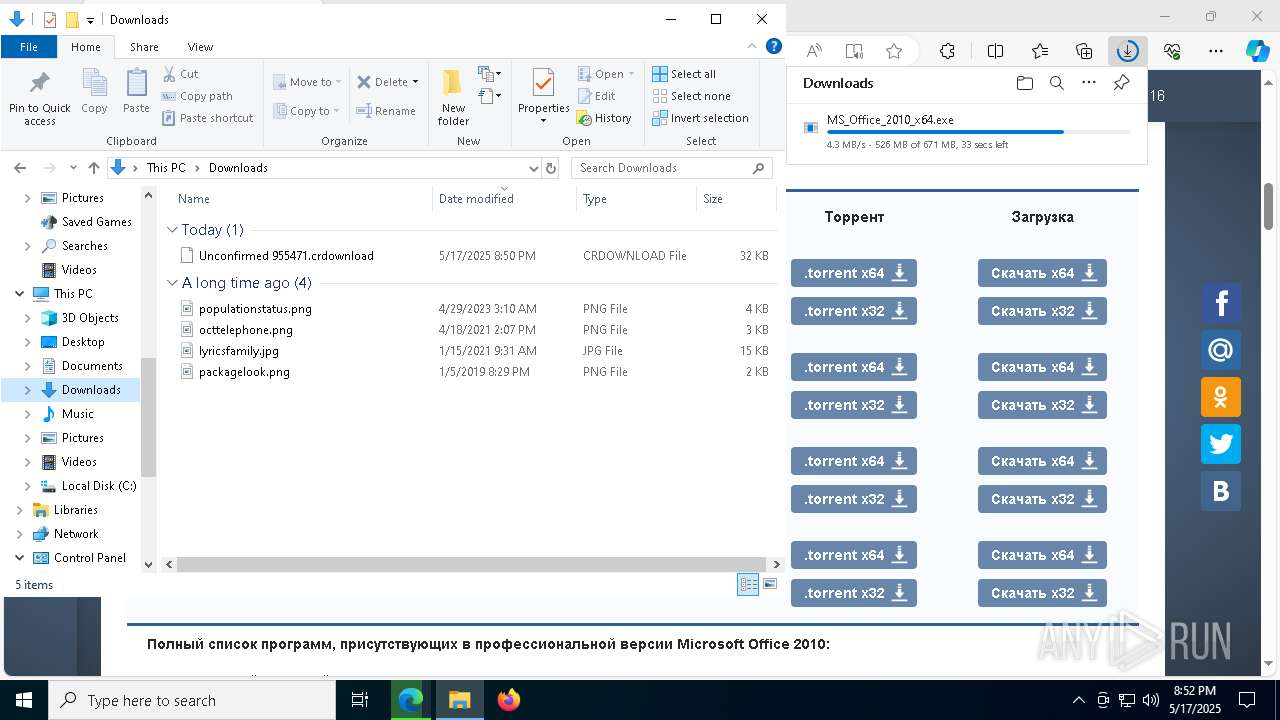
Task: Click Select all in ribbon
Action: click(684, 74)
